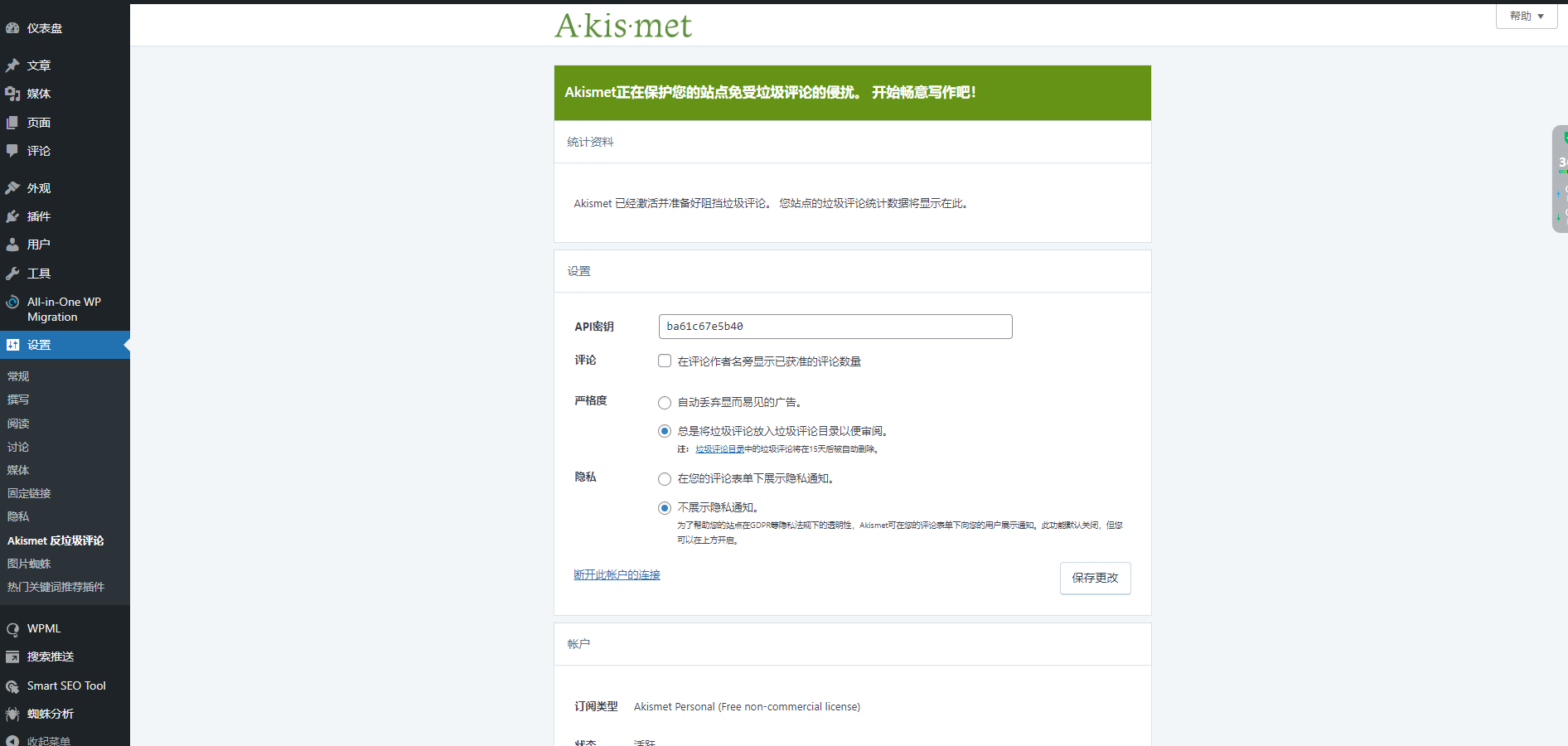This screenshot has width=1568, height=746.
Task: Select radio 总是将垃圾评论放入垃圾评论目录
Action: coord(665,431)
